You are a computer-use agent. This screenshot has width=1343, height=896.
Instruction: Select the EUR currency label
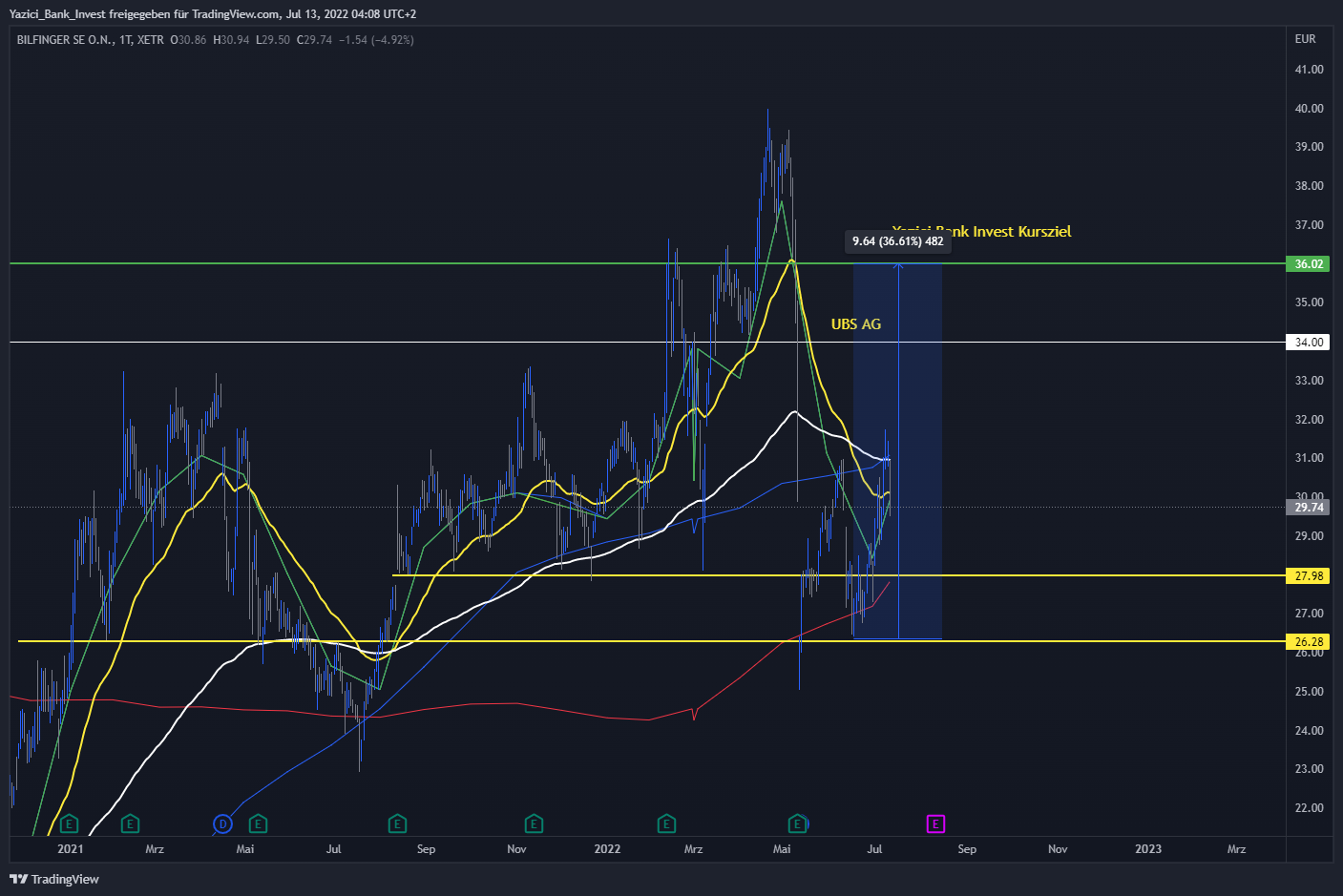[x=1305, y=39]
